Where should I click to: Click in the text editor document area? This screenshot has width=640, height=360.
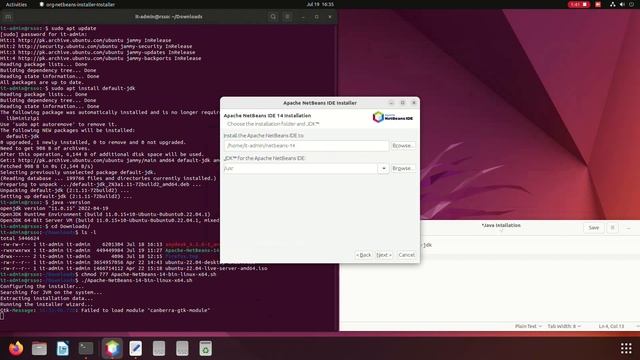490,286
